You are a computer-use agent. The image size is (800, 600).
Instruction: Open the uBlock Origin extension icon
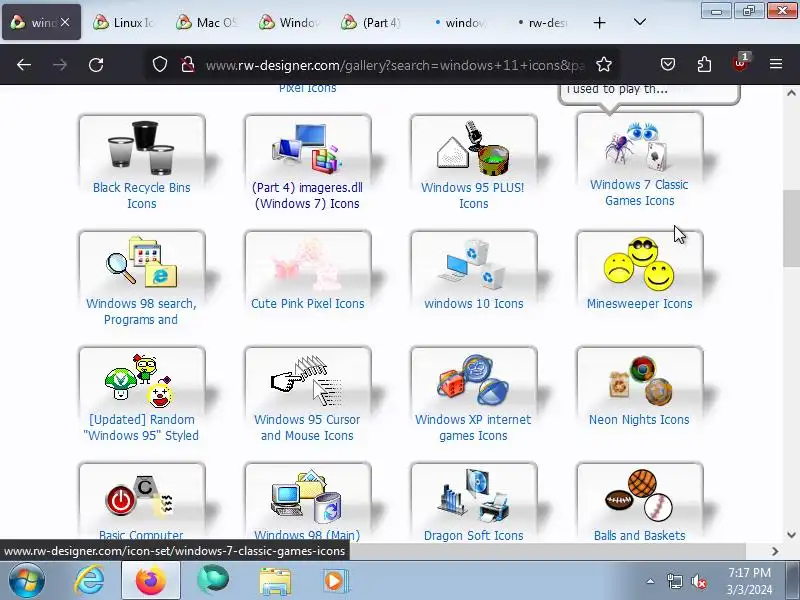tap(740, 63)
